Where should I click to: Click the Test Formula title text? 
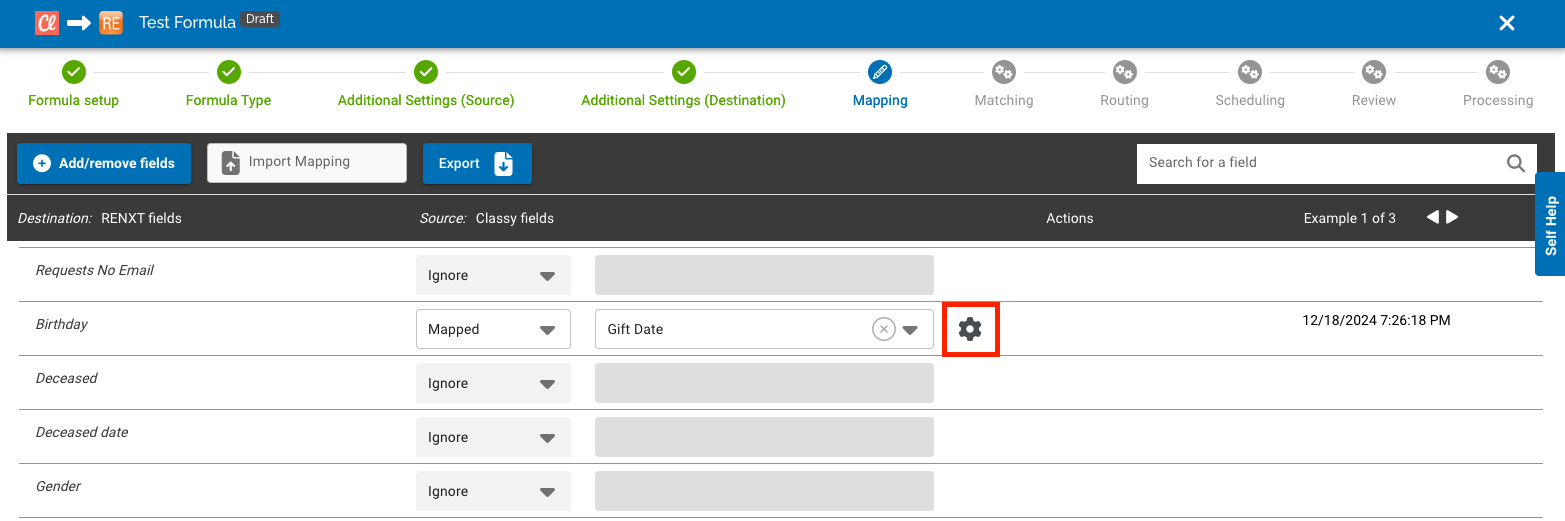pyautogui.click(x=187, y=22)
